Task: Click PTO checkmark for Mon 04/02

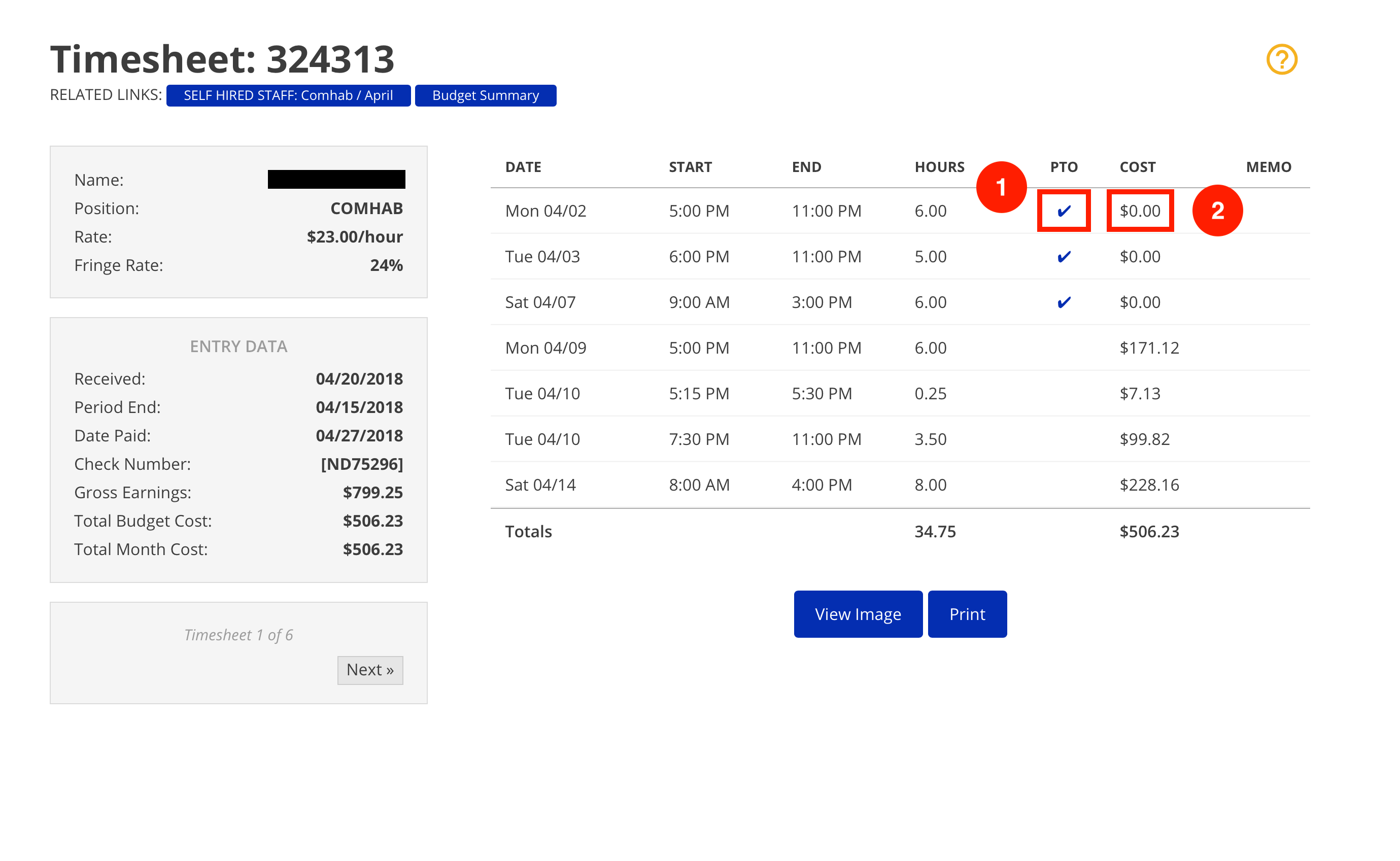Action: pos(1064,211)
